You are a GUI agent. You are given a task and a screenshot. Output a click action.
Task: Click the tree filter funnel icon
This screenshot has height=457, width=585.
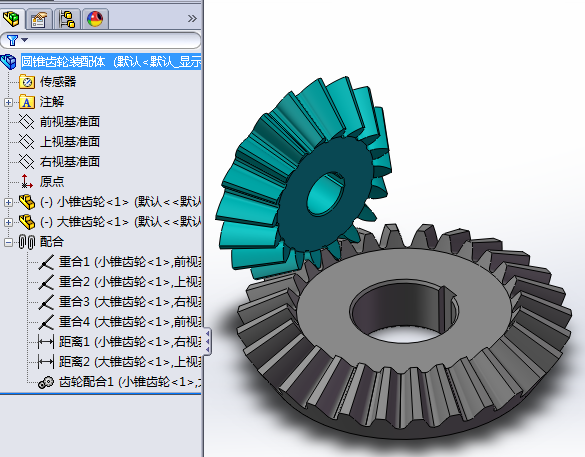(12, 40)
